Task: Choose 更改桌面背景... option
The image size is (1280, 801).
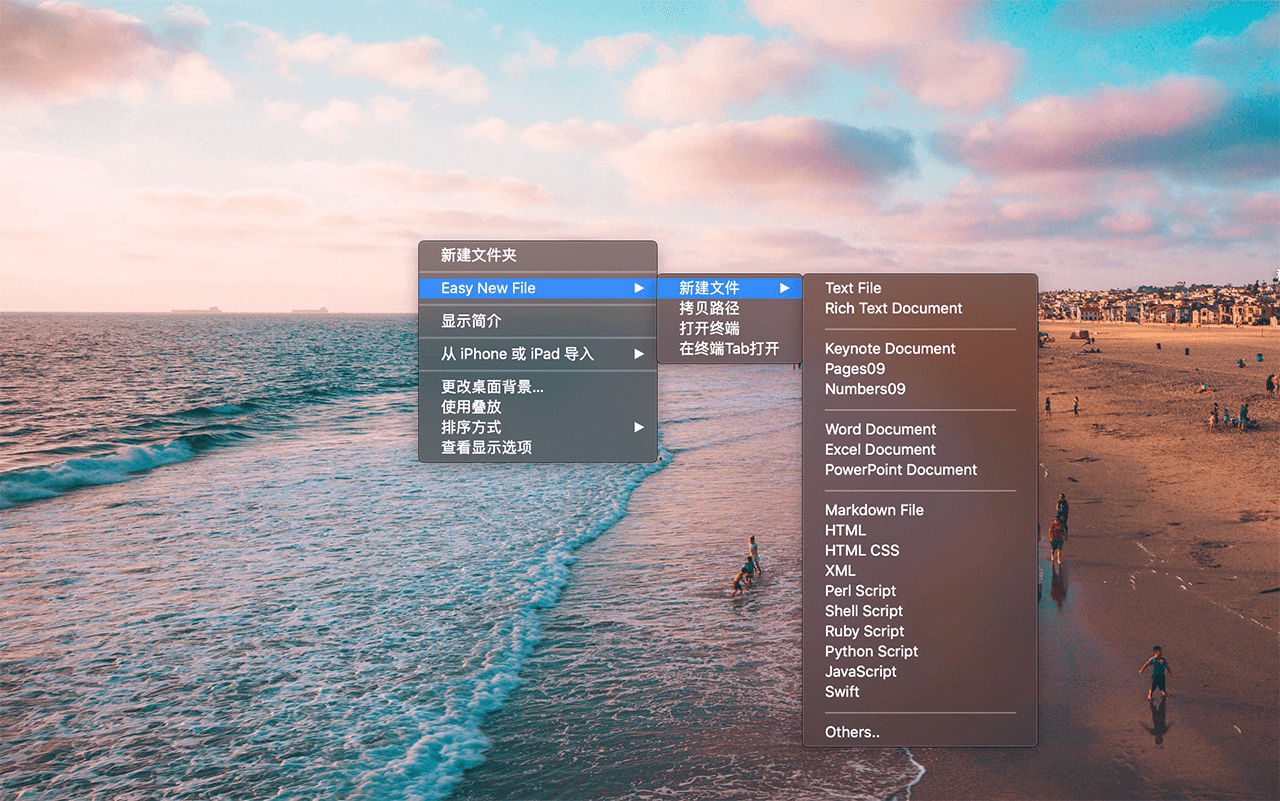Action: coord(492,387)
